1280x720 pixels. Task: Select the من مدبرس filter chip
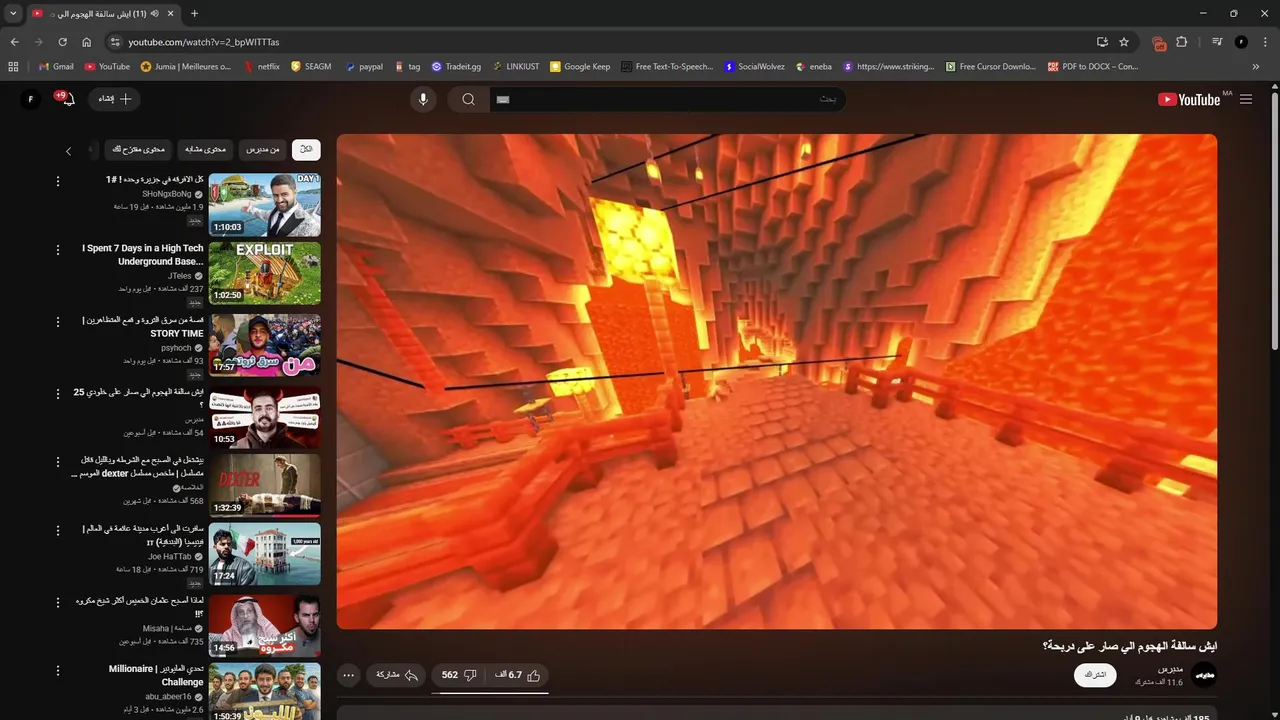click(x=262, y=149)
